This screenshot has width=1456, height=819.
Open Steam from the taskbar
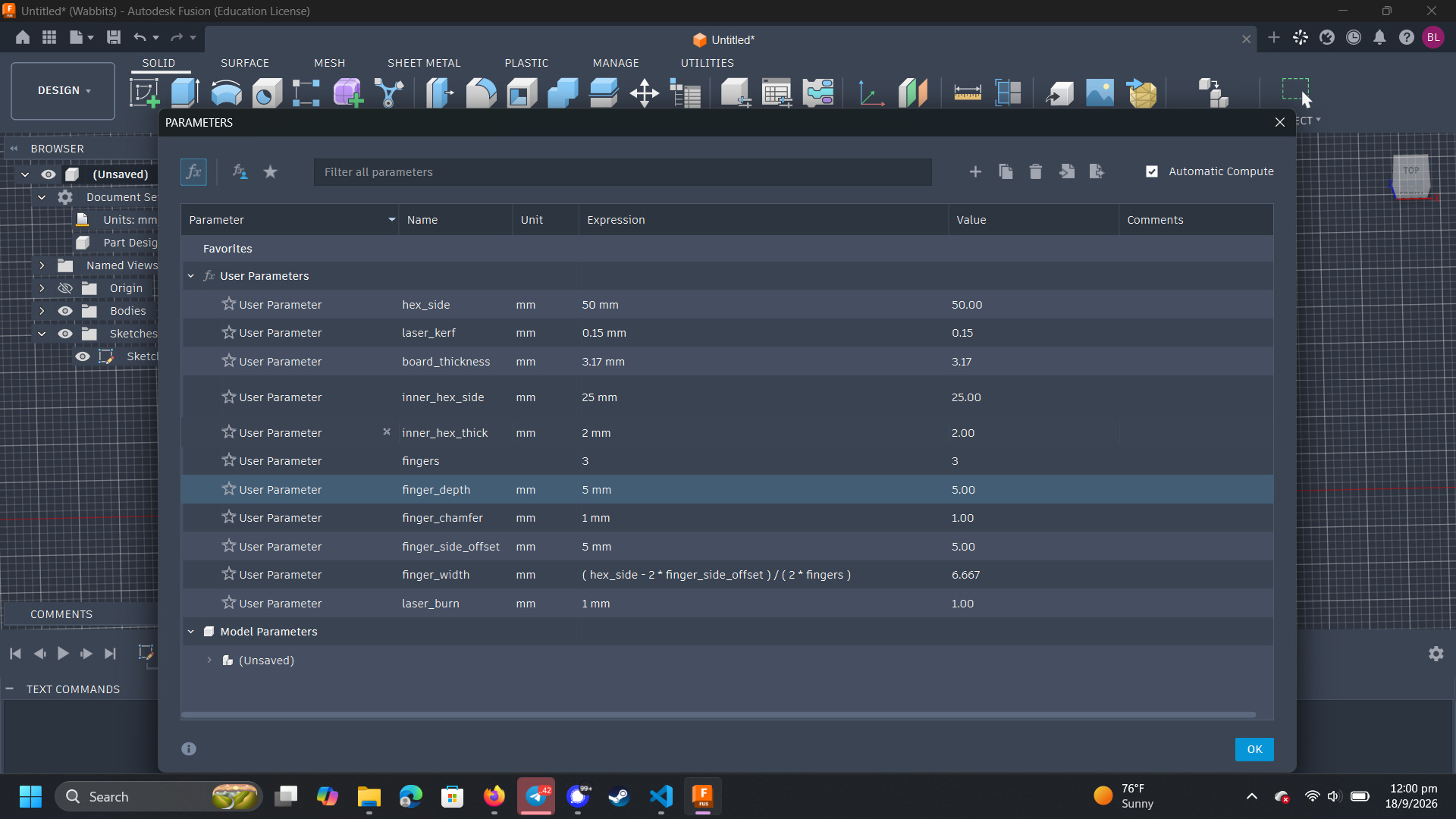(x=620, y=796)
